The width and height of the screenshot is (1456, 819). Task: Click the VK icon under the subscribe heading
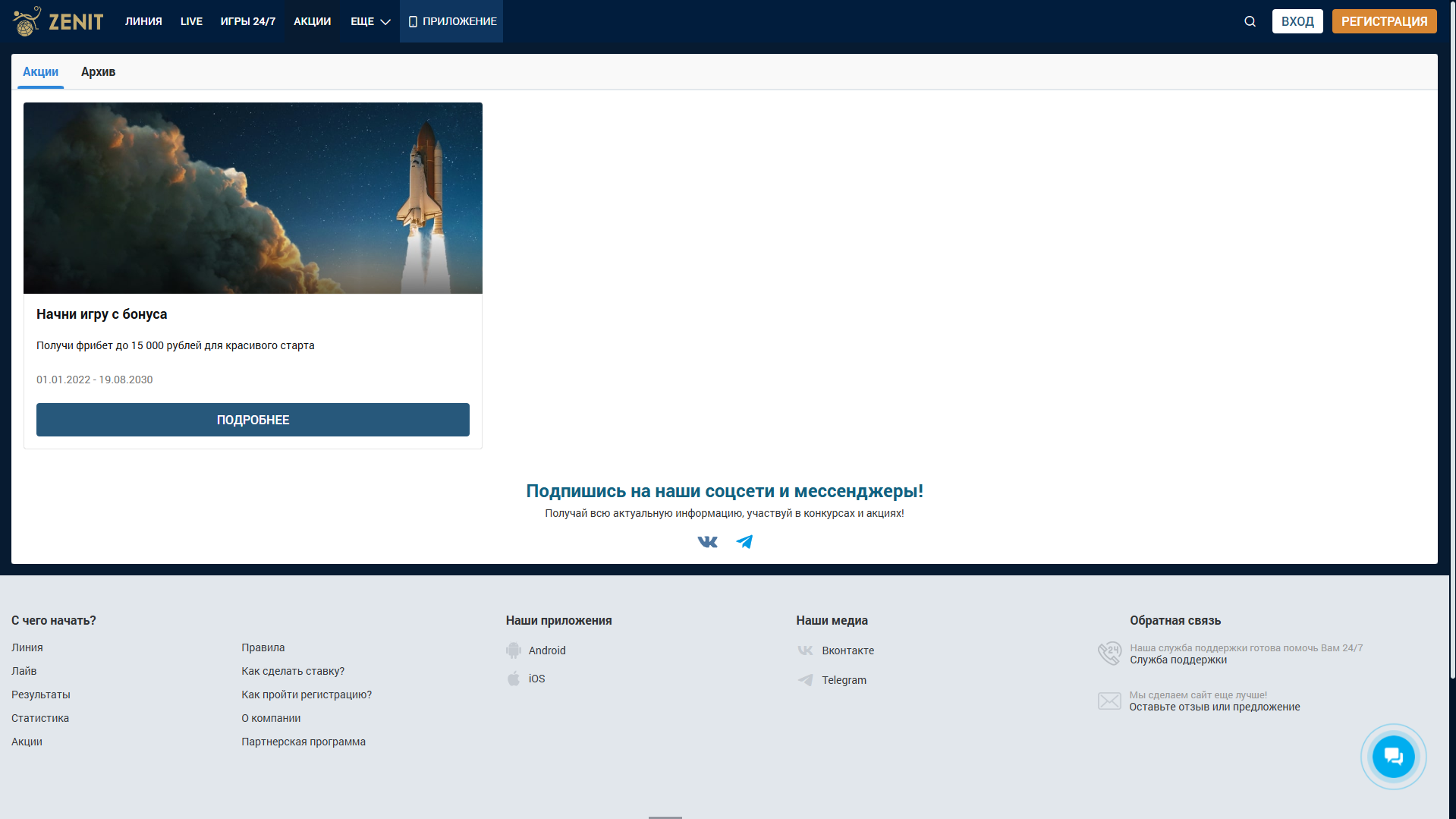coord(707,541)
